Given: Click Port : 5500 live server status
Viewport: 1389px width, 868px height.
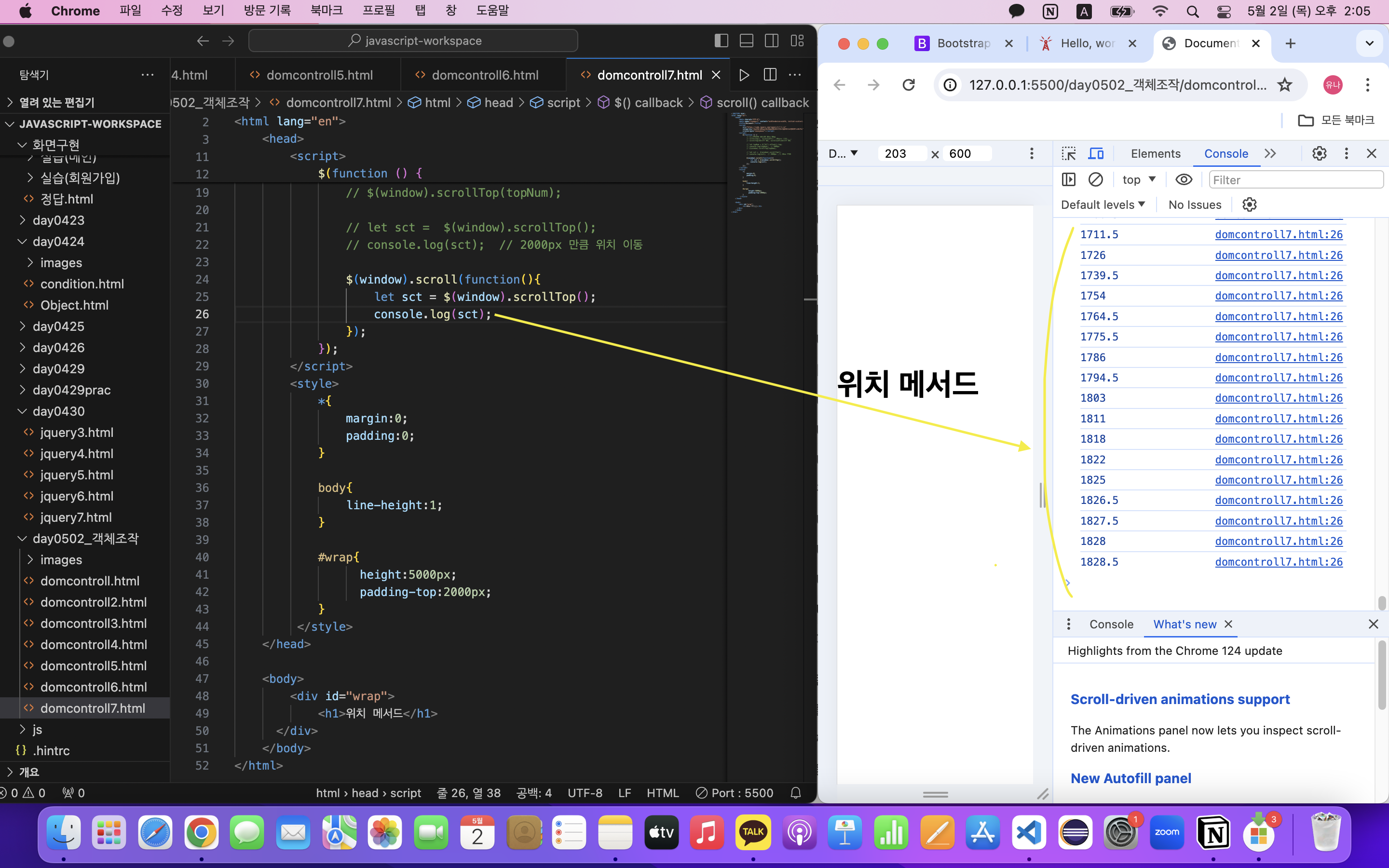Looking at the screenshot, I should pyautogui.click(x=735, y=793).
